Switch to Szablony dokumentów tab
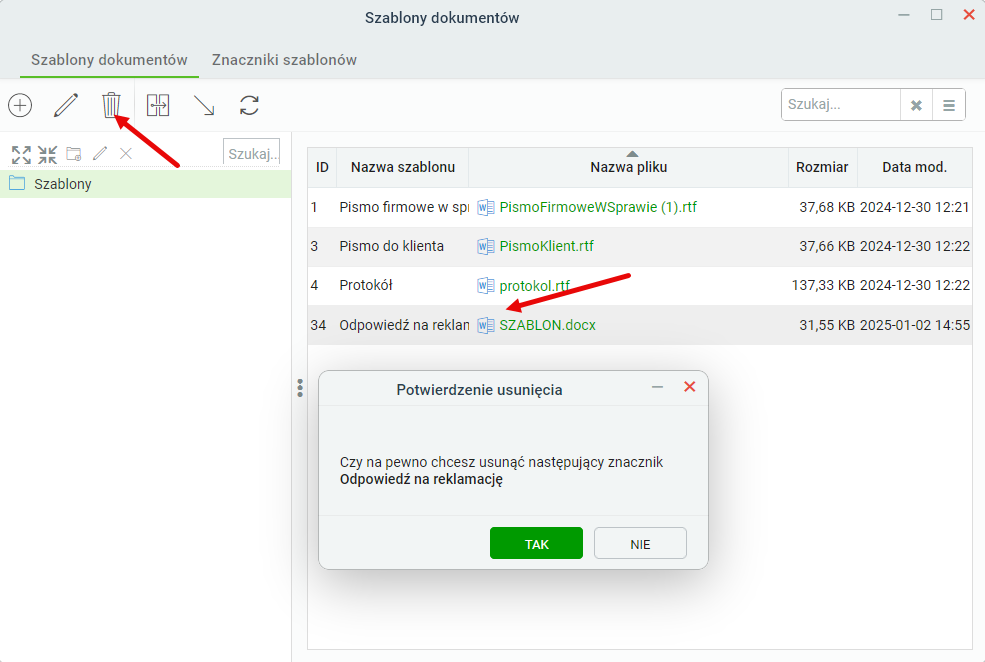The image size is (985, 662). 109,60
